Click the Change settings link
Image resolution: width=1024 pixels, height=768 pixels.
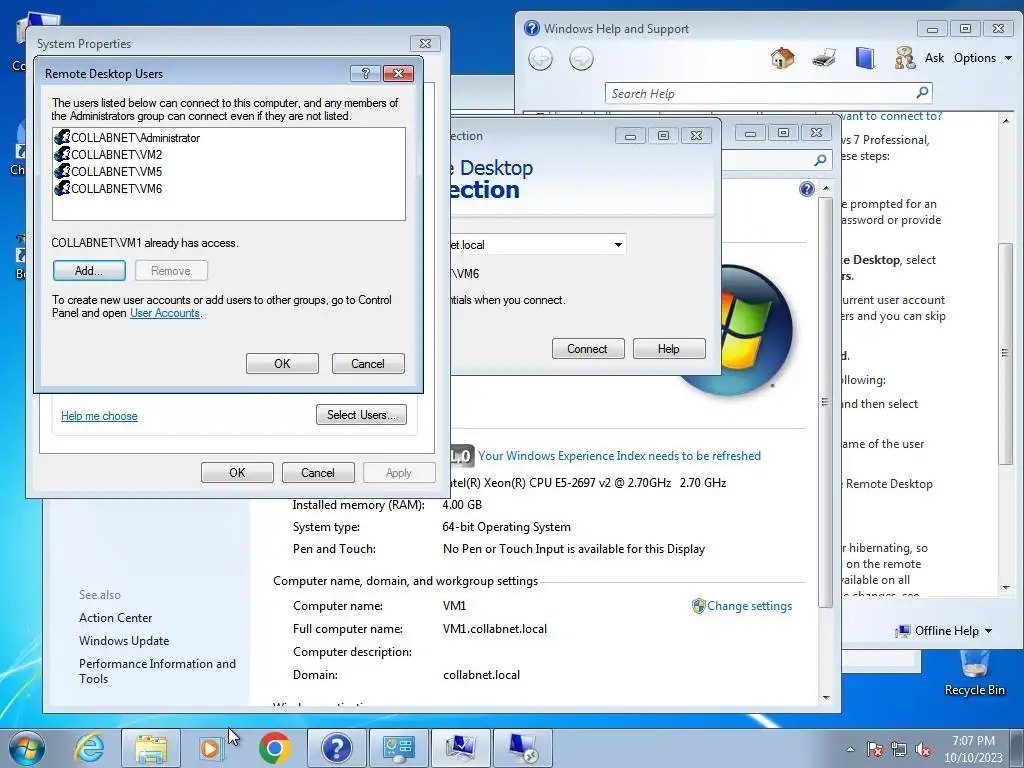coord(749,606)
